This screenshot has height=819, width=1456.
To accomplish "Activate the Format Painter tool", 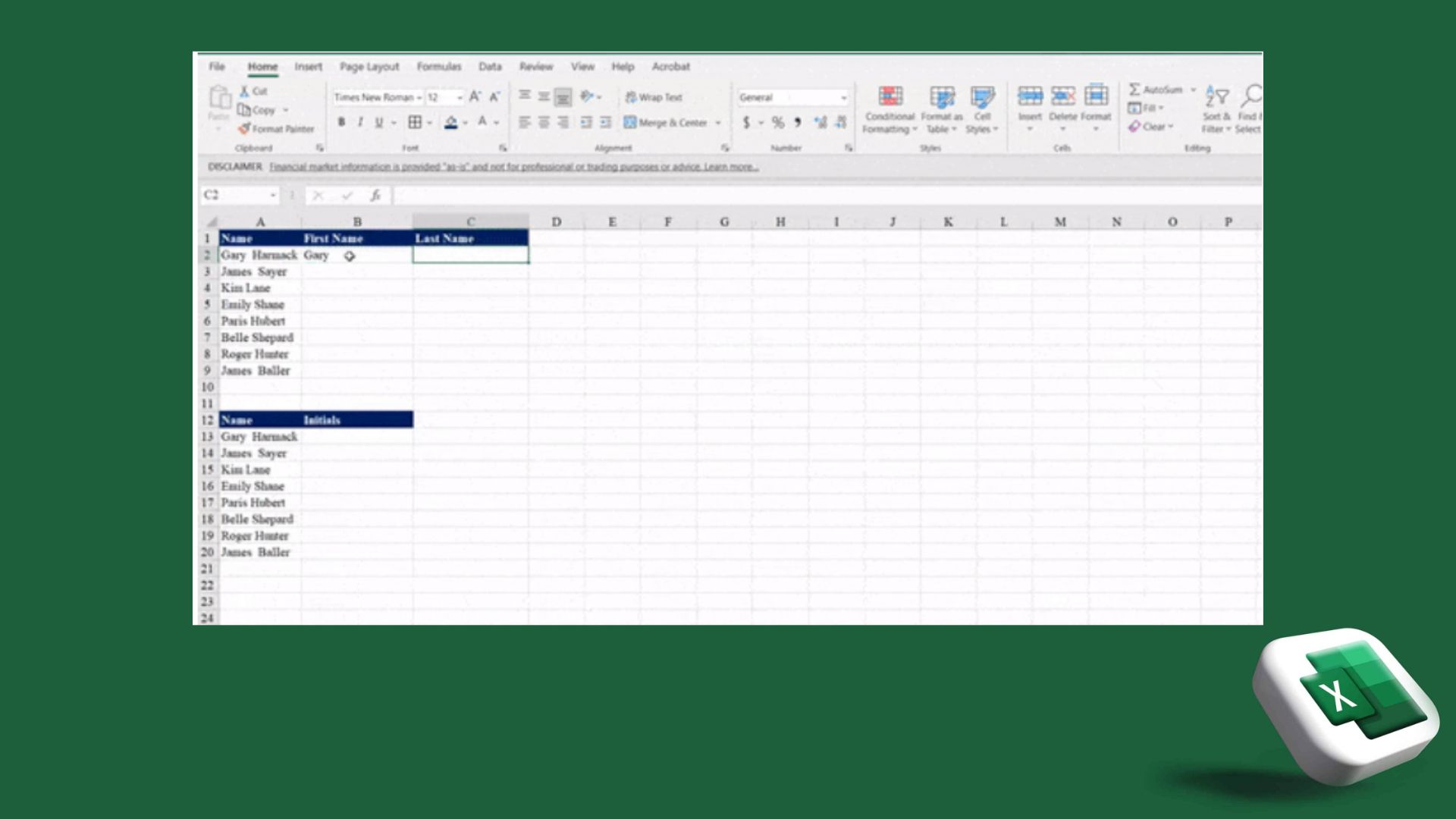I will 276,129.
